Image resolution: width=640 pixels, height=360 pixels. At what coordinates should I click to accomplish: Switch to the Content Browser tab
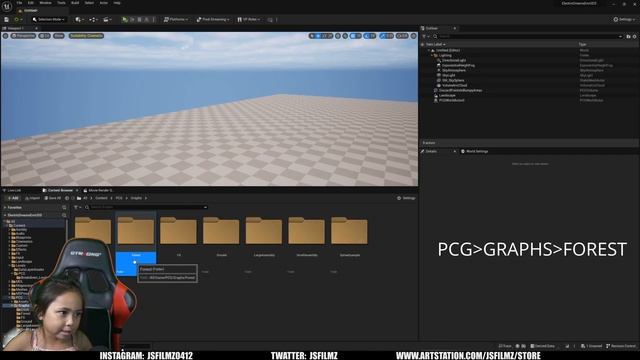click(x=60, y=190)
